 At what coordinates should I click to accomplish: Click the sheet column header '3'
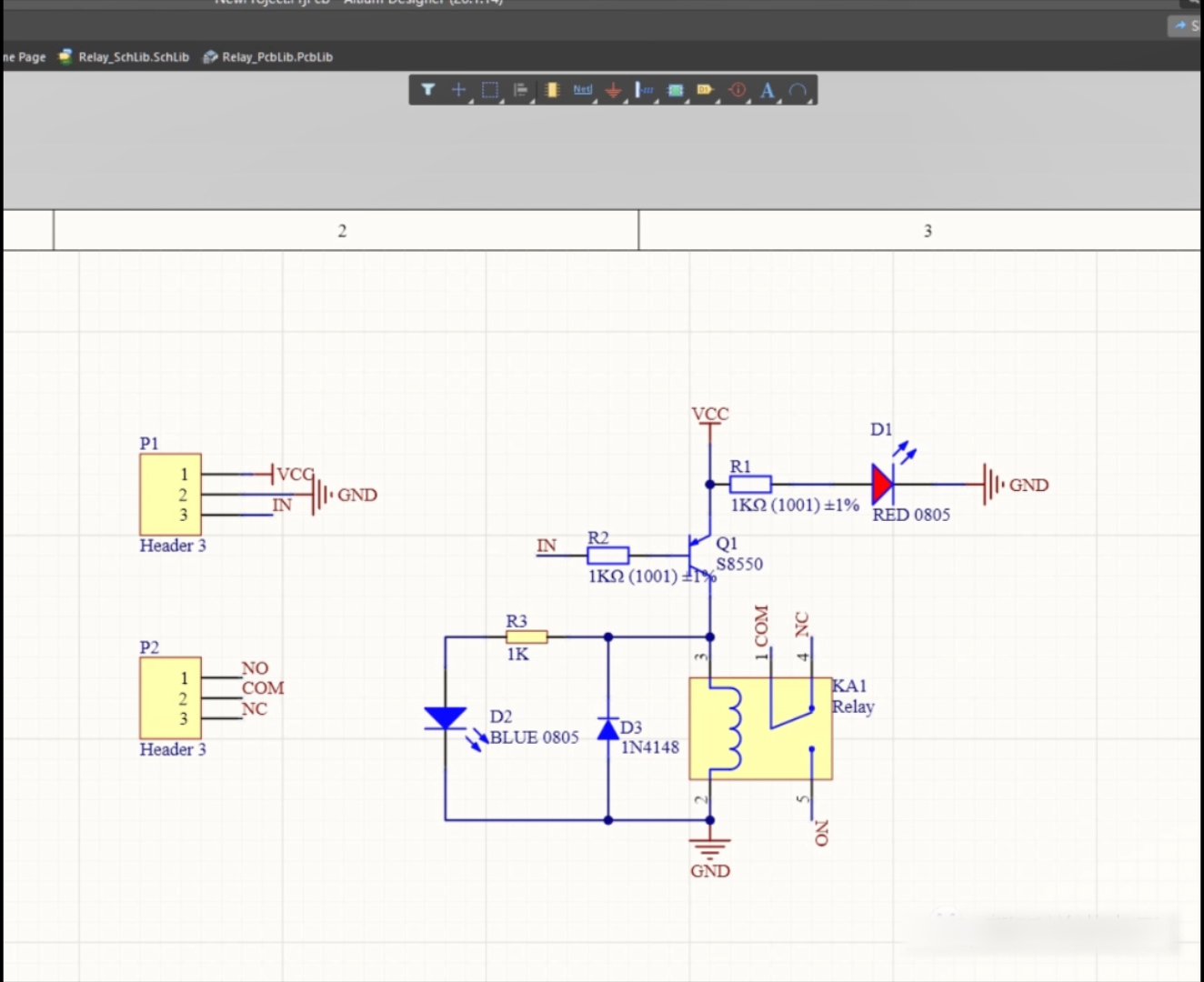[x=928, y=231]
